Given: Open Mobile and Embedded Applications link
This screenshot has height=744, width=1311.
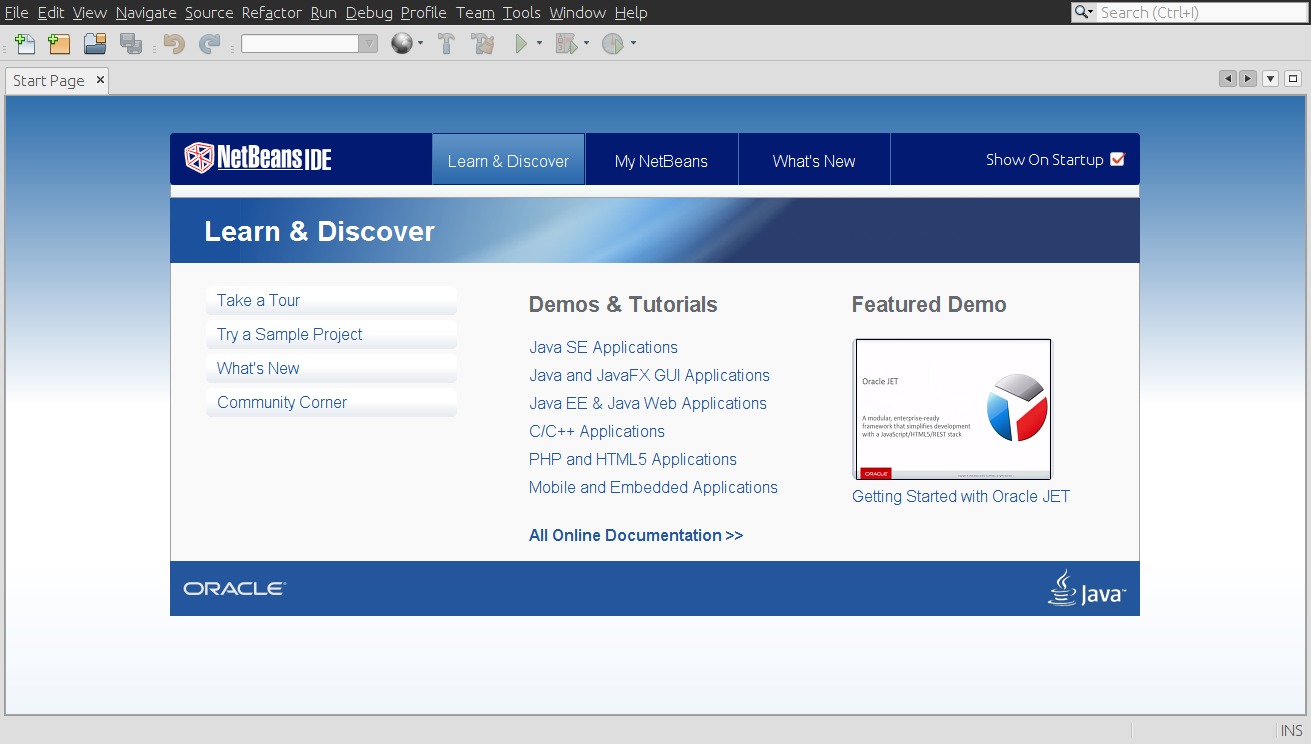Looking at the screenshot, I should pos(653,487).
